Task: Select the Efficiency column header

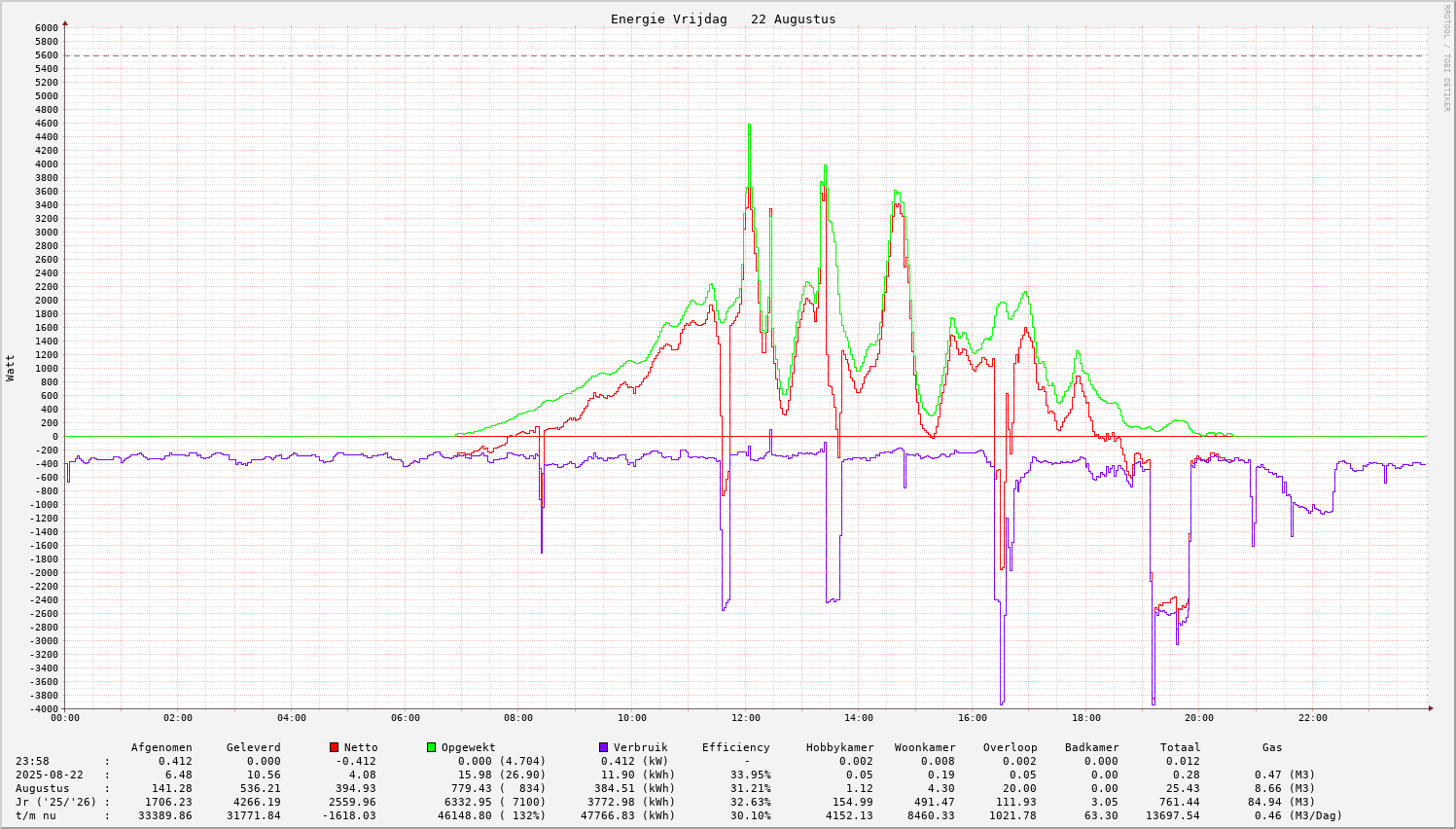Action: 735,747
